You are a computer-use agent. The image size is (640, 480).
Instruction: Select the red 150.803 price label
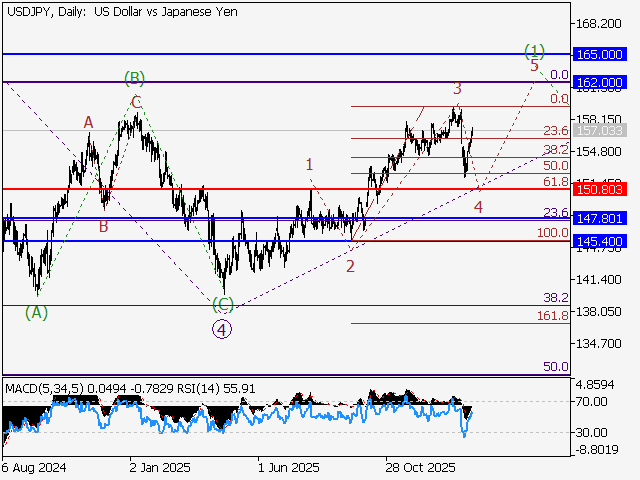[600, 188]
